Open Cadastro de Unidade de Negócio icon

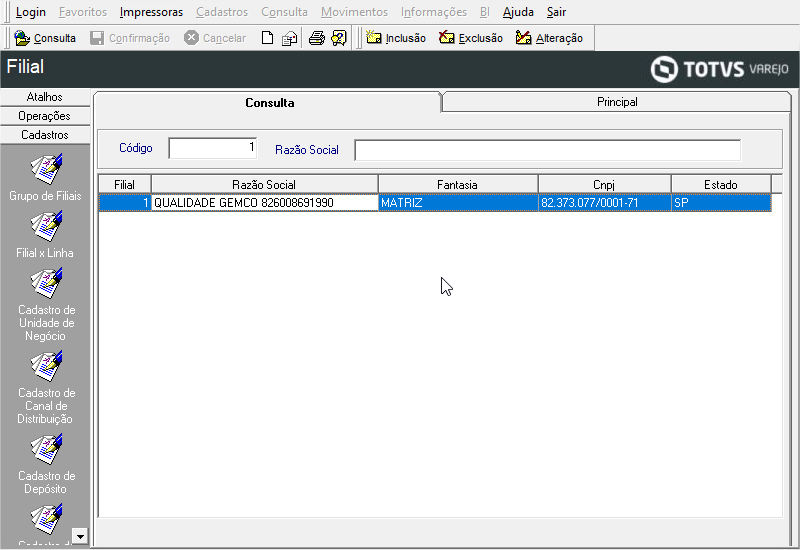(x=45, y=284)
